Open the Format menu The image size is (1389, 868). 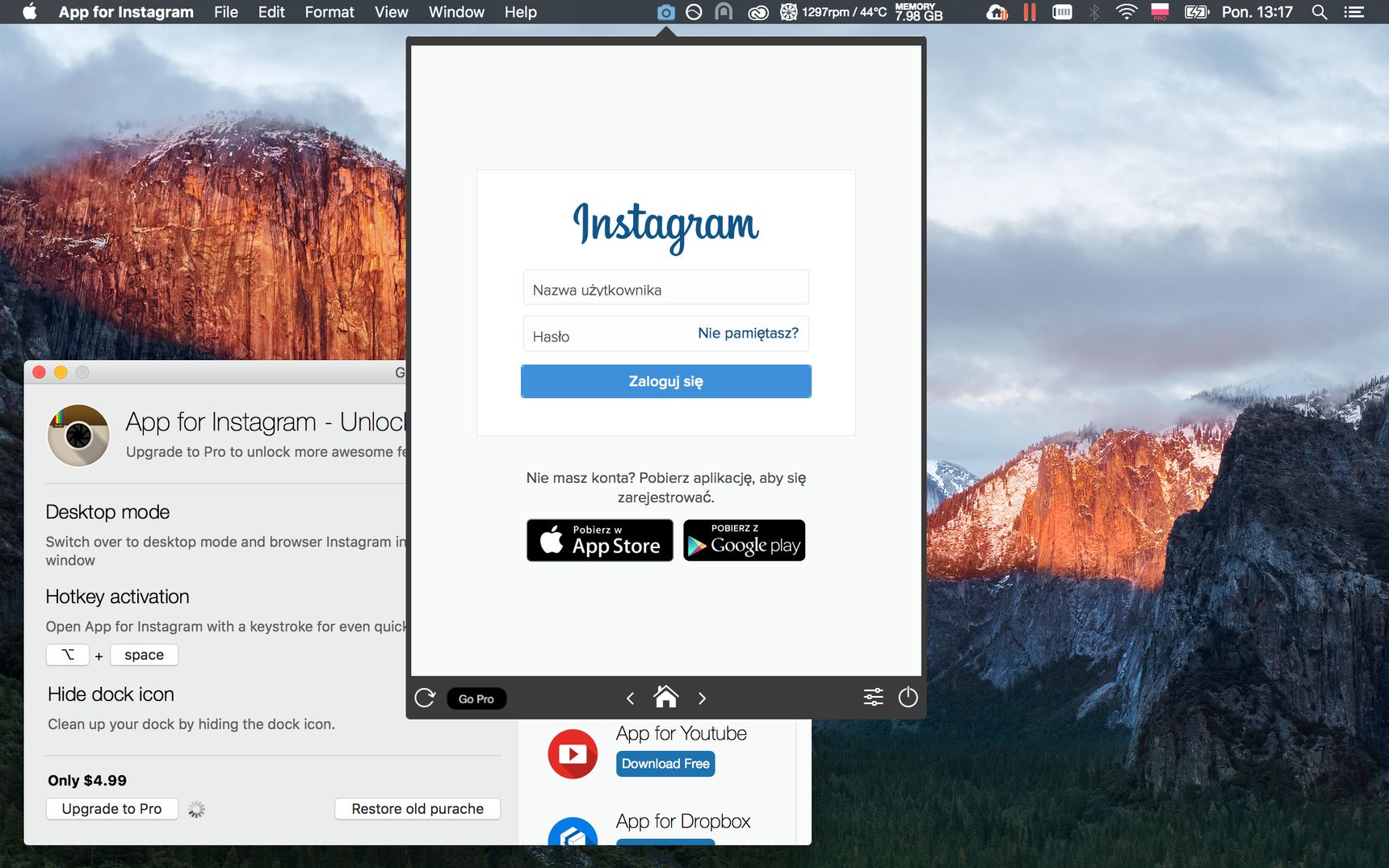pos(329,12)
